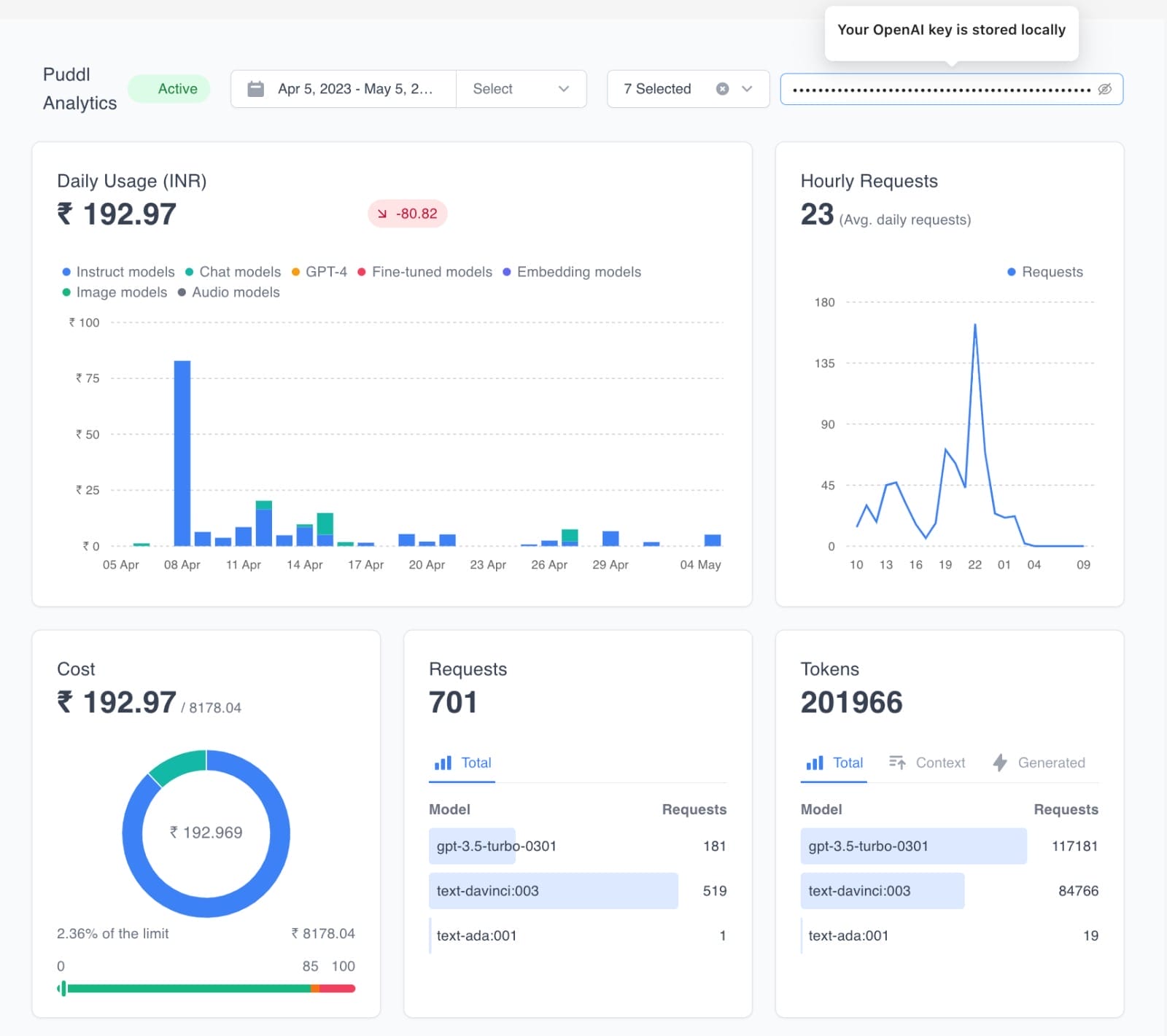Screen dimensions: 1167x1036
Task: Clear the 7 Selected models filter
Action: 722,89
